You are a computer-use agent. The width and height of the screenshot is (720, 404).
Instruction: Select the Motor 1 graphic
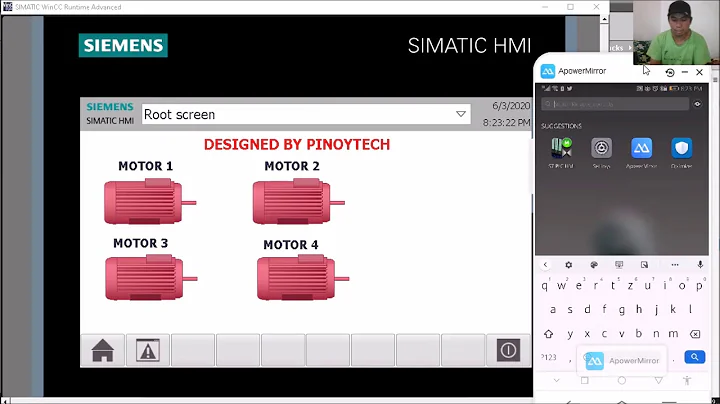[x=150, y=202]
